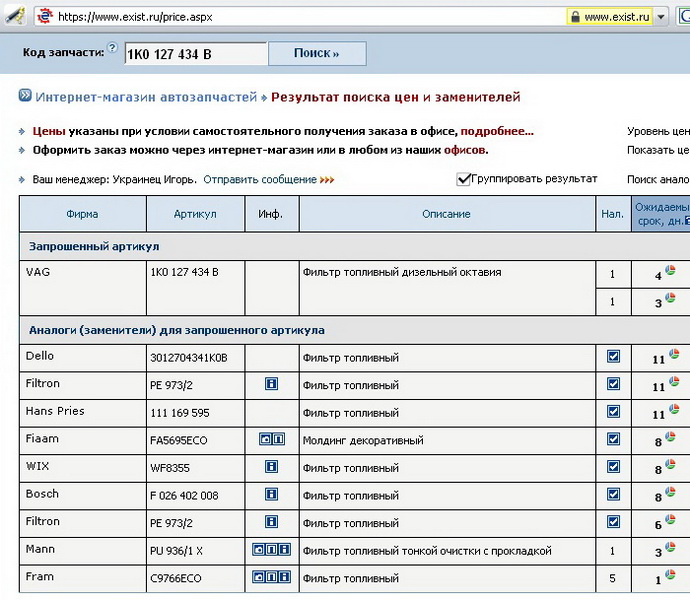This screenshot has width=690, height=600.
Task: Open rightmost info icon in Mann row
Action: [x=284, y=549]
